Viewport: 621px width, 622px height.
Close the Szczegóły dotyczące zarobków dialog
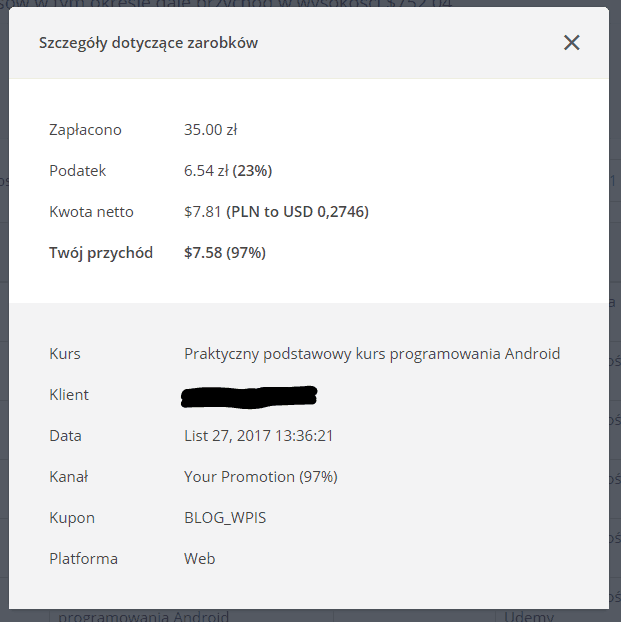coord(571,42)
